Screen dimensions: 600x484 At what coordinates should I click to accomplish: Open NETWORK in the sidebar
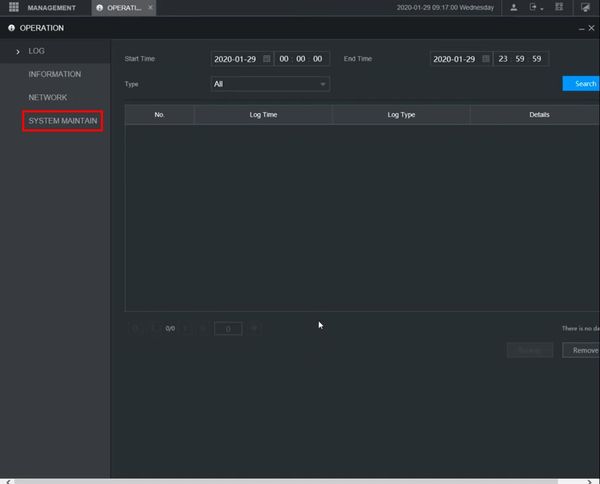tap(48, 97)
